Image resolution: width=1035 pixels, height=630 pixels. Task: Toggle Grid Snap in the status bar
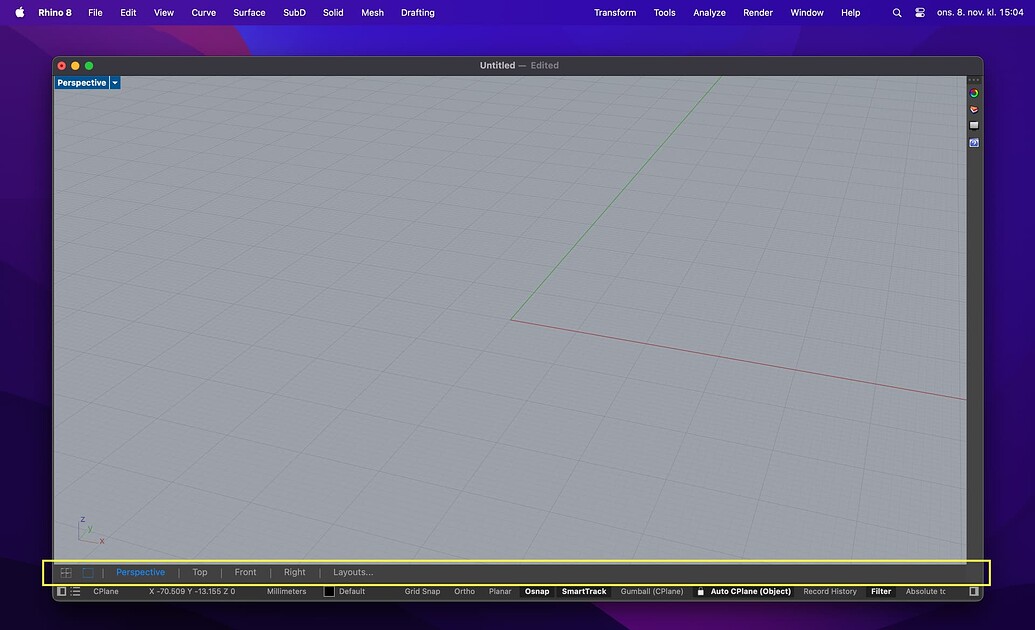422,591
